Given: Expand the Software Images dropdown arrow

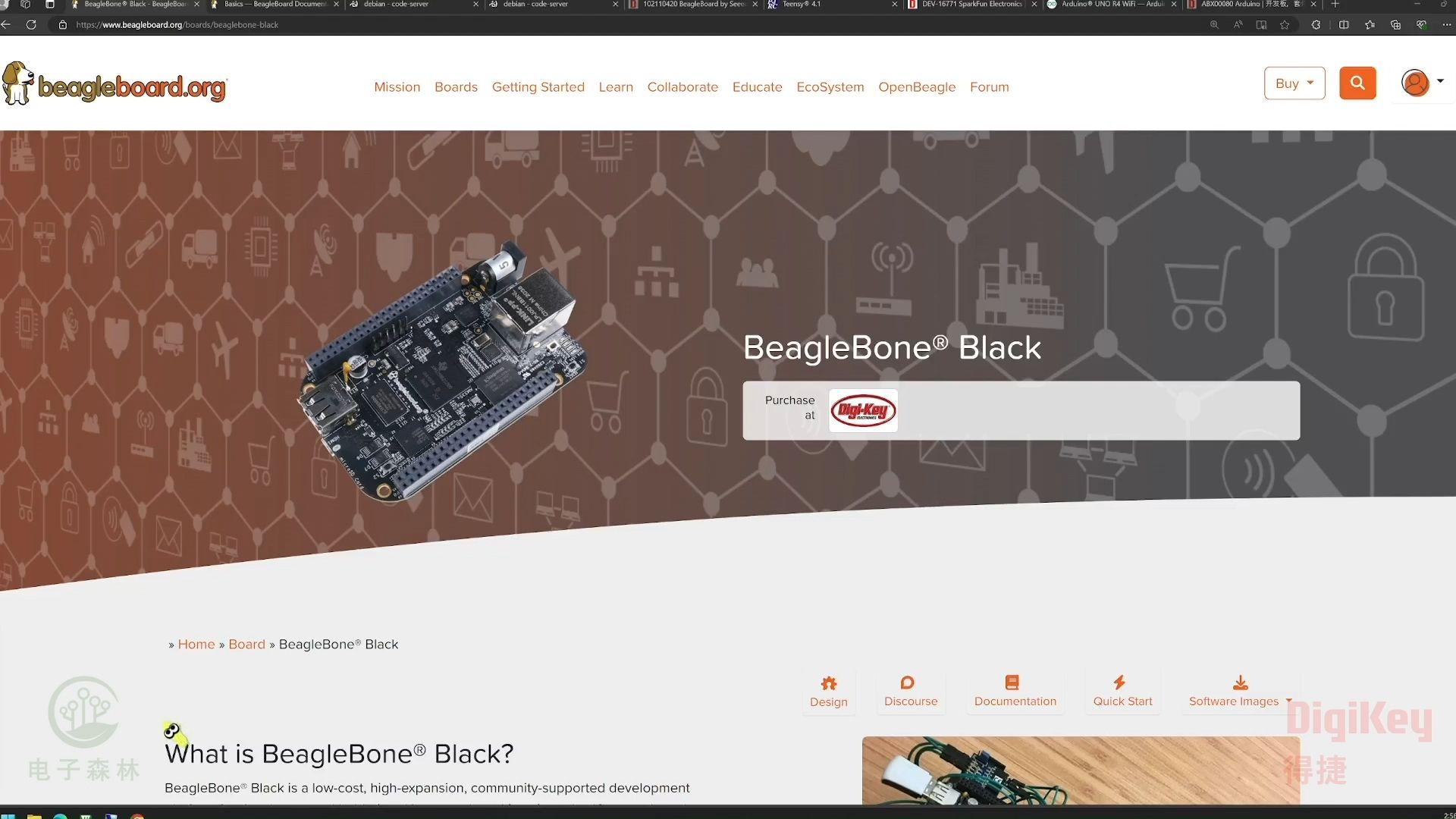Looking at the screenshot, I should coord(1288,701).
